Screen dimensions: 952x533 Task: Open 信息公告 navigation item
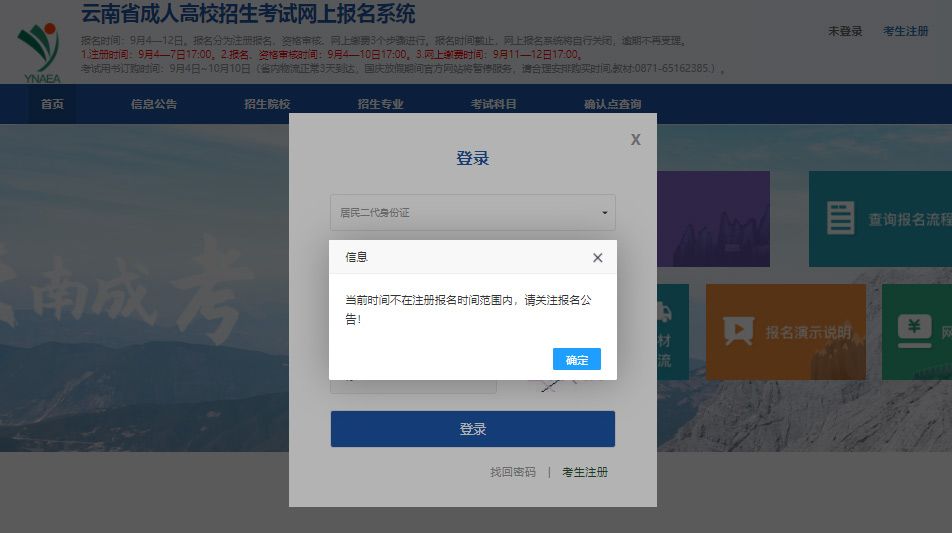click(154, 104)
